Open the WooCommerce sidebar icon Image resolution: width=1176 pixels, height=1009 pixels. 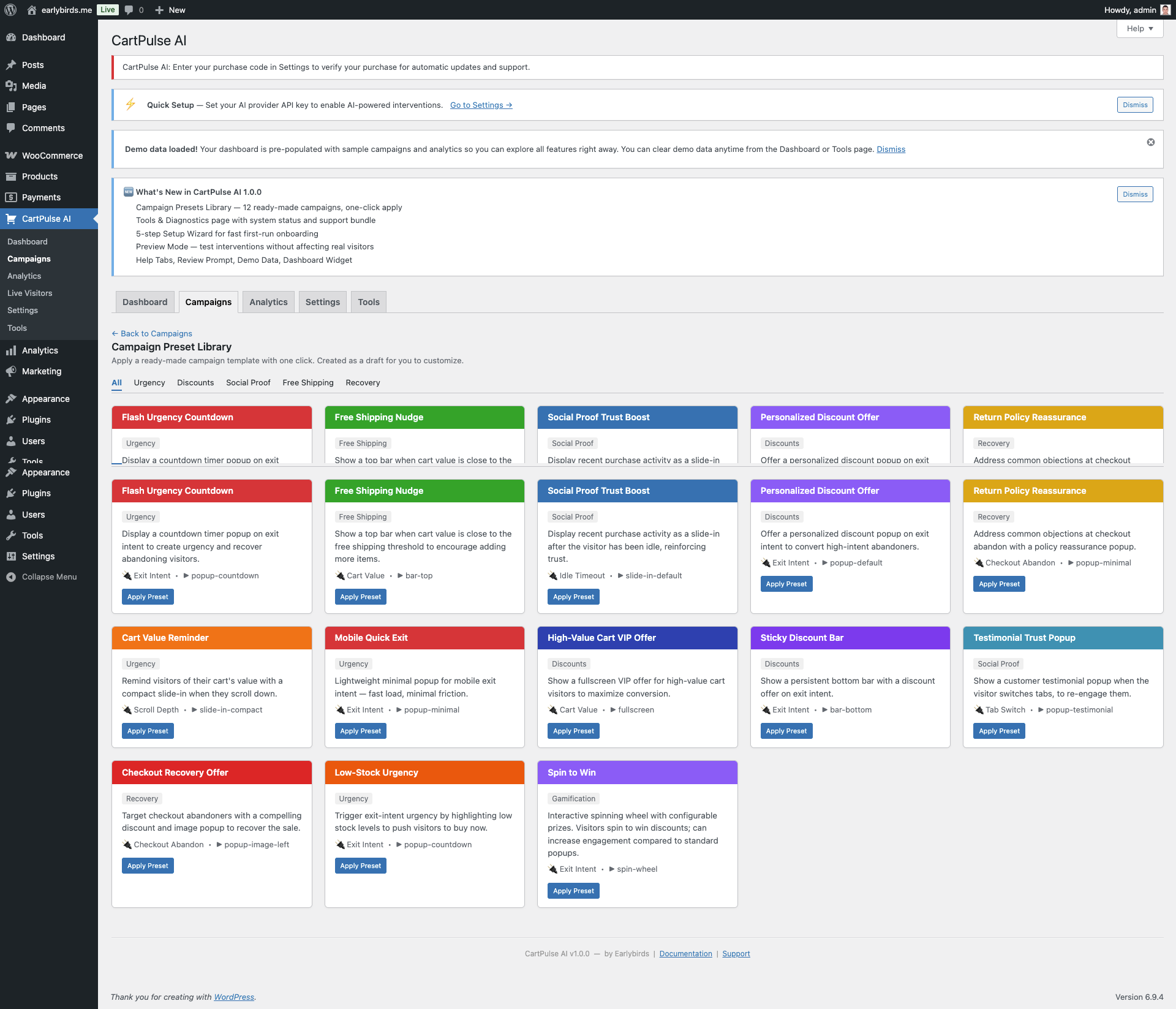tap(11, 156)
